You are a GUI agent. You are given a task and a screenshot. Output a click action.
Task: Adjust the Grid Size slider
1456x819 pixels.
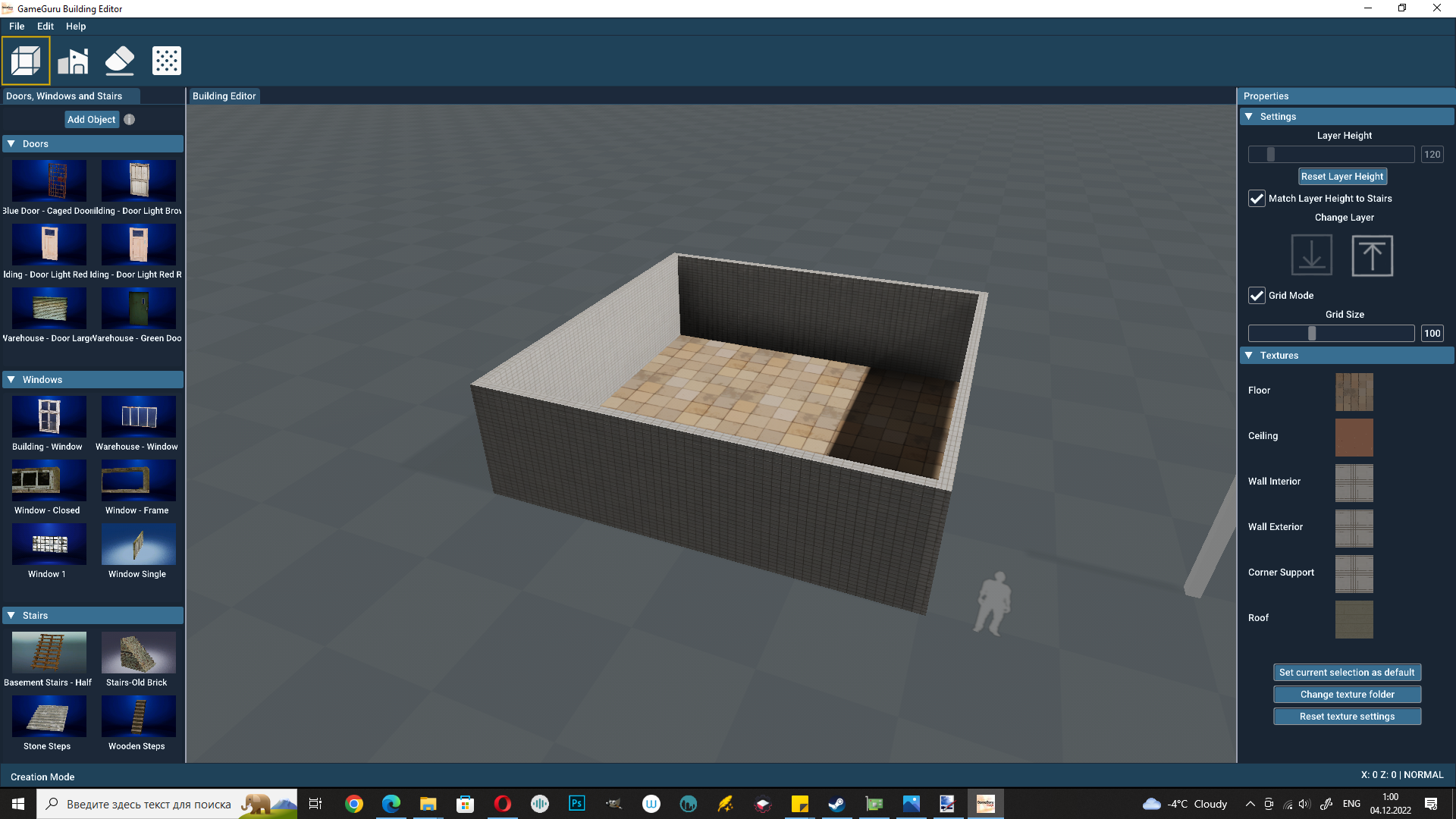click(x=1312, y=333)
